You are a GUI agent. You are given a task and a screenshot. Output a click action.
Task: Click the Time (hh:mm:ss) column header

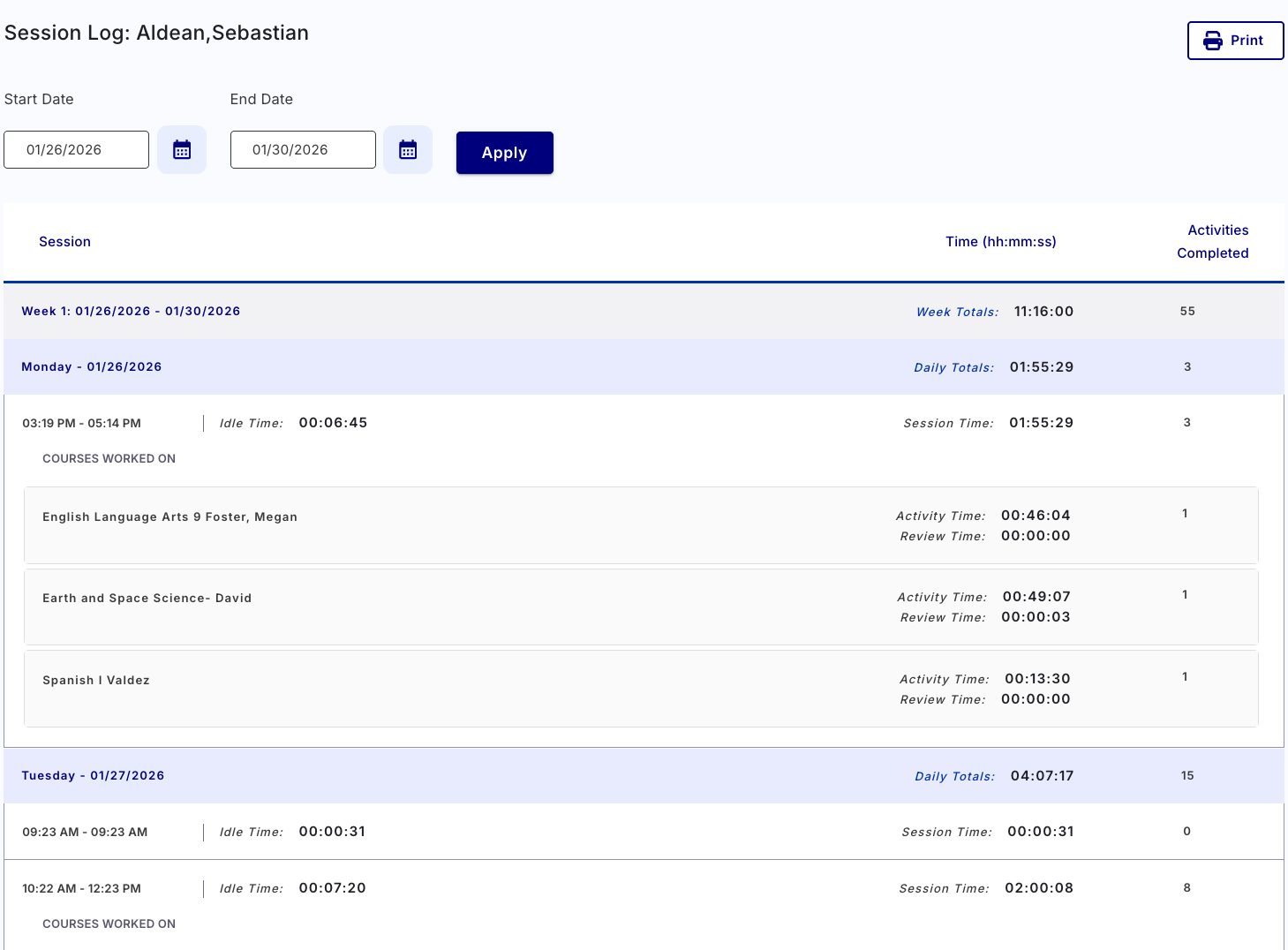(1001, 242)
